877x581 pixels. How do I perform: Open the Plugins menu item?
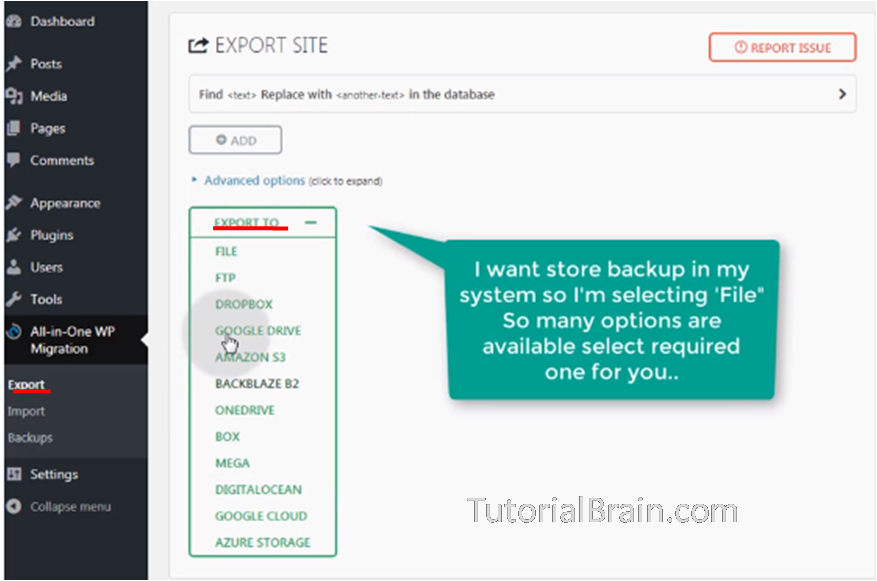coord(51,235)
